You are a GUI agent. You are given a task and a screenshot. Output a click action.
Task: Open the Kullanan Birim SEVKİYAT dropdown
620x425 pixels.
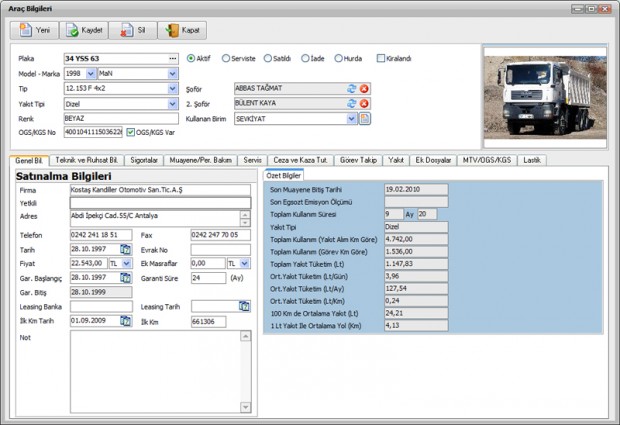pos(352,119)
